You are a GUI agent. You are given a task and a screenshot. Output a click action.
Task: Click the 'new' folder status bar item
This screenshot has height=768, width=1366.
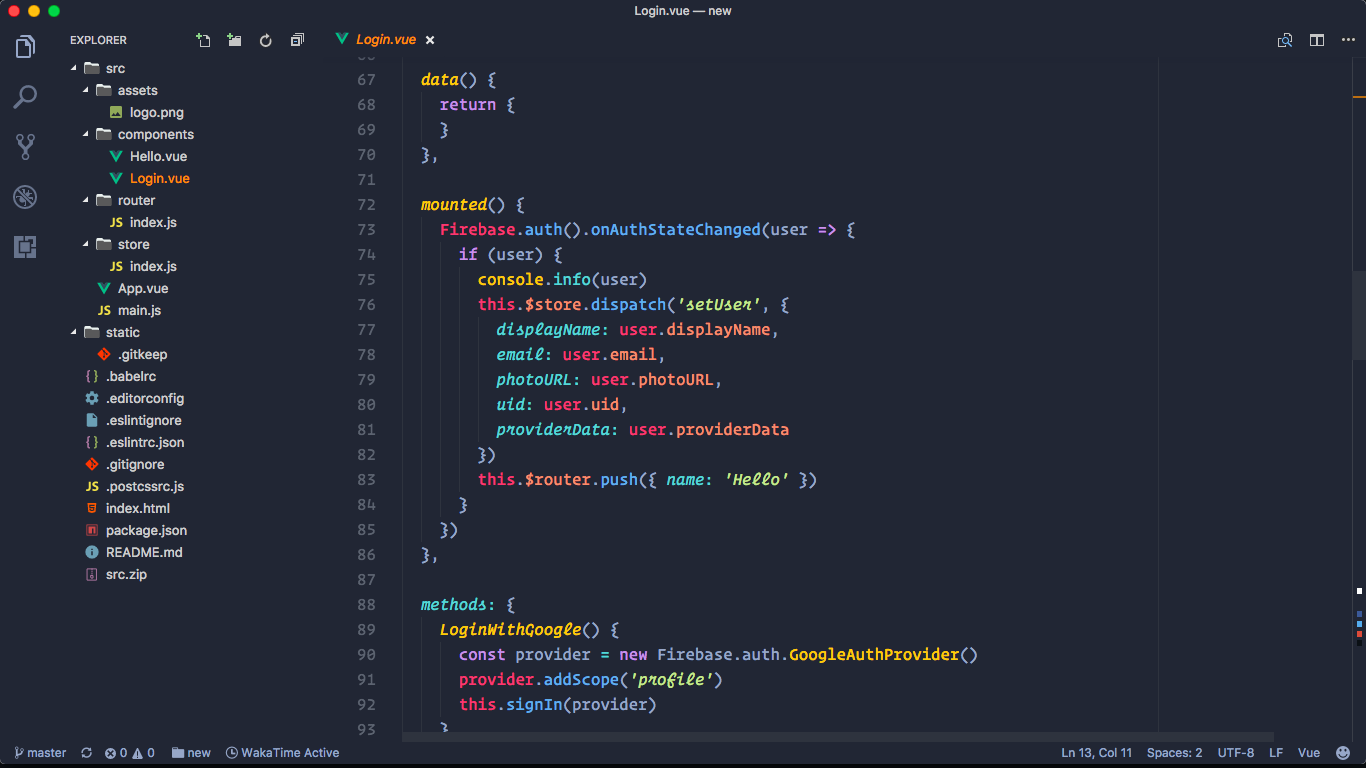191,753
